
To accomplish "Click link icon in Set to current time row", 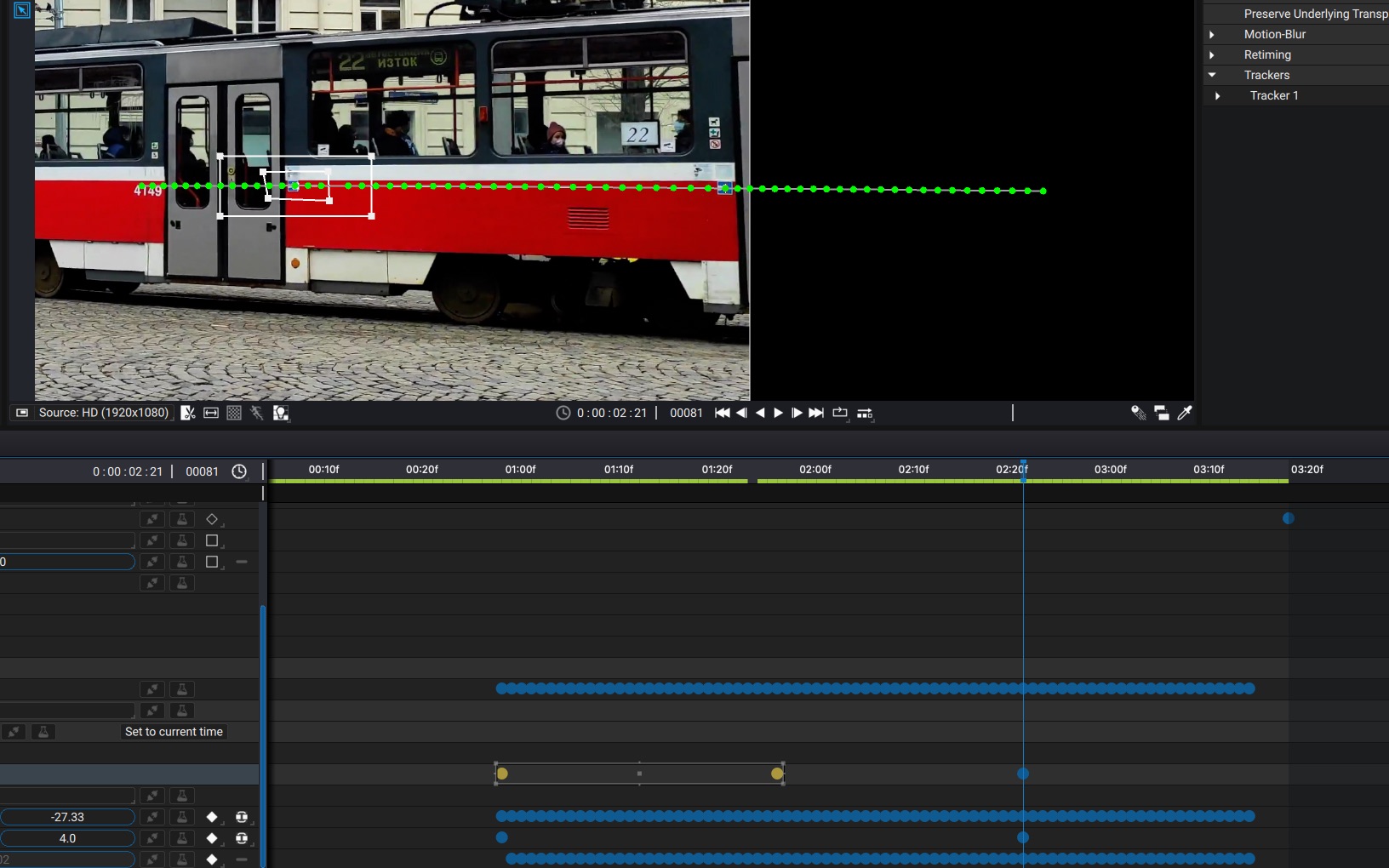I will 14,732.
